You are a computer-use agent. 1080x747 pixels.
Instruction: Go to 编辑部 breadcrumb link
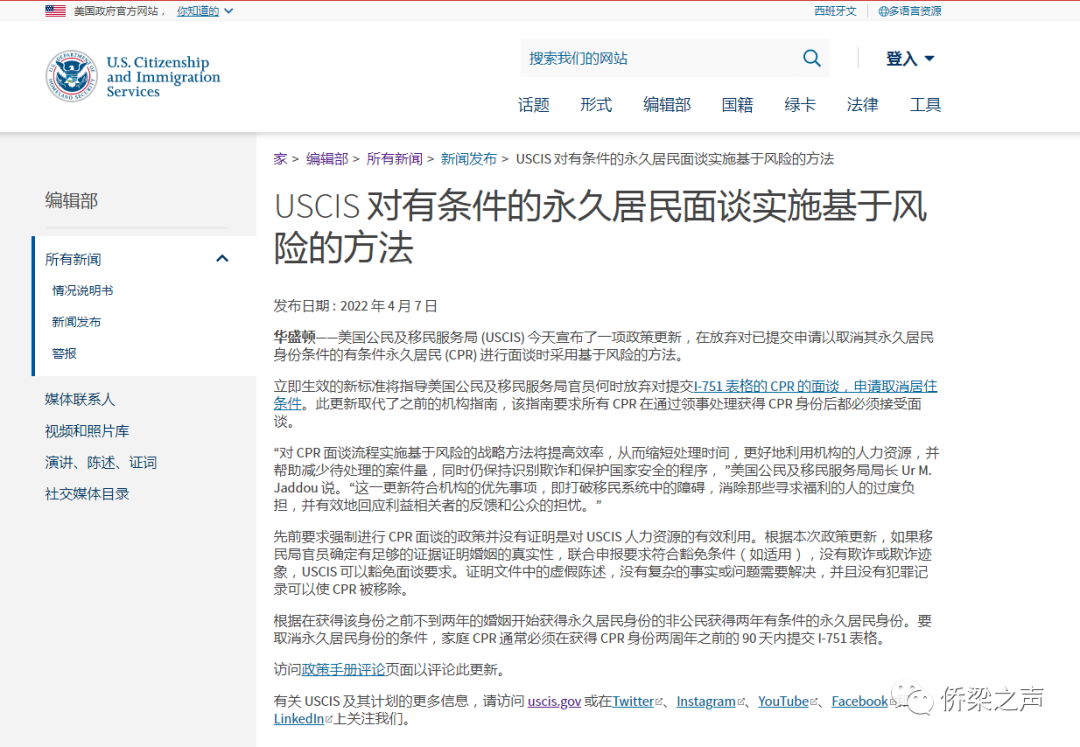coord(327,159)
